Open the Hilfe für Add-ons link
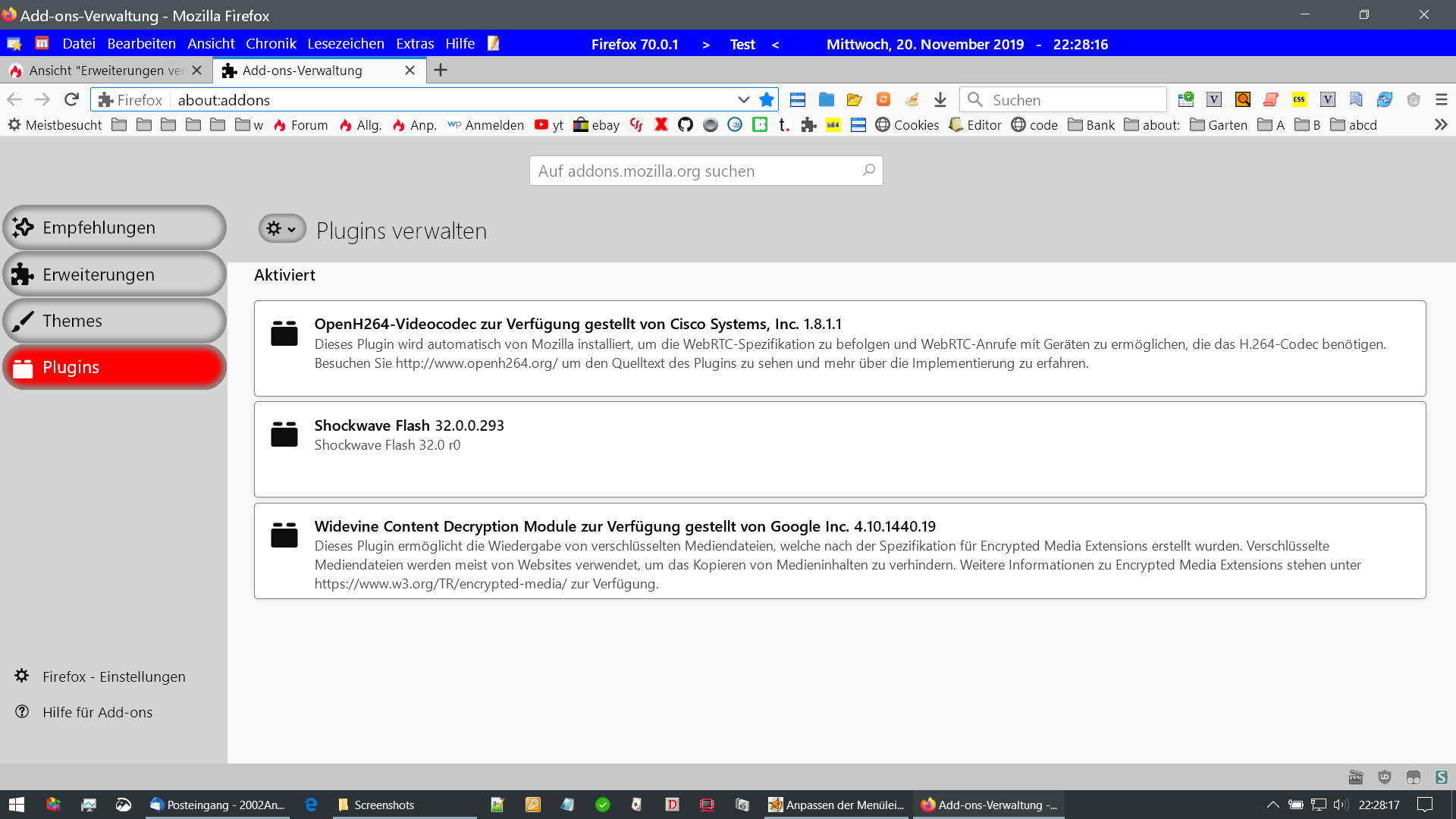The height and width of the screenshot is (819, 1456). pos(97,712)
